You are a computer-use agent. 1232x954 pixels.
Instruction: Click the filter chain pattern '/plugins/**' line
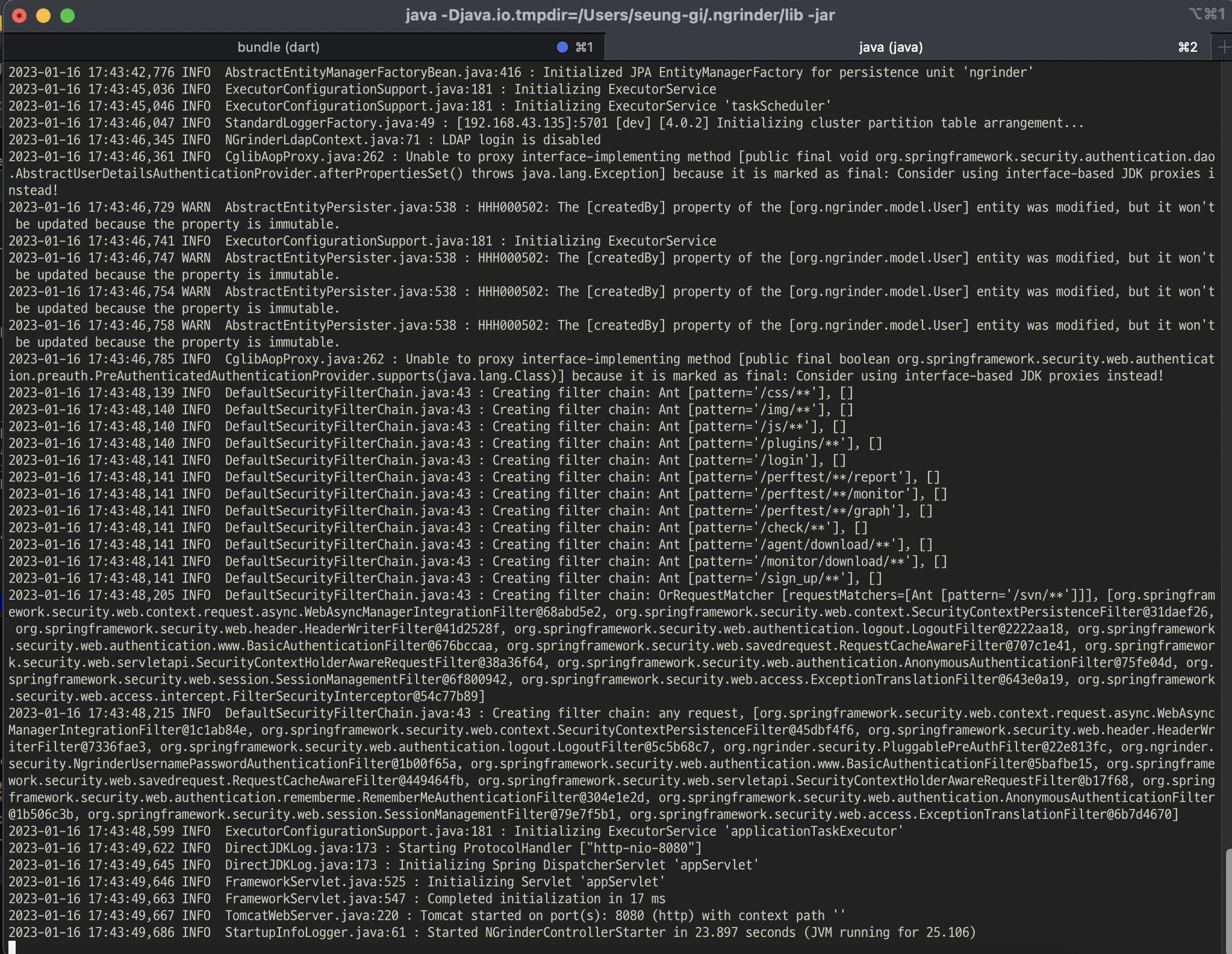coord(446,443)
